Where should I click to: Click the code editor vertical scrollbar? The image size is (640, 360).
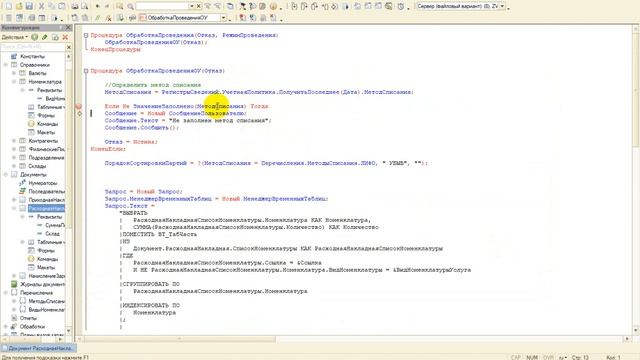coord(636,178)
